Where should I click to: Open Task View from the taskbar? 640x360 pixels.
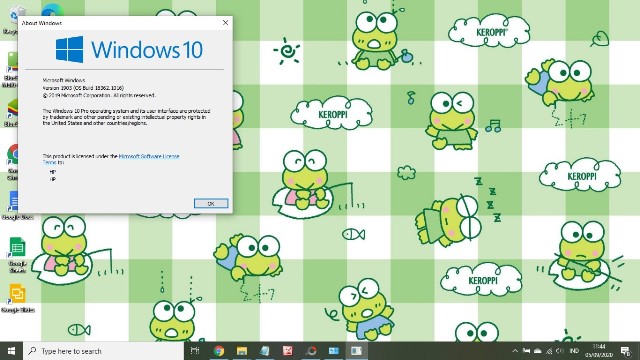pyautogui.click(x=195, y=351)
